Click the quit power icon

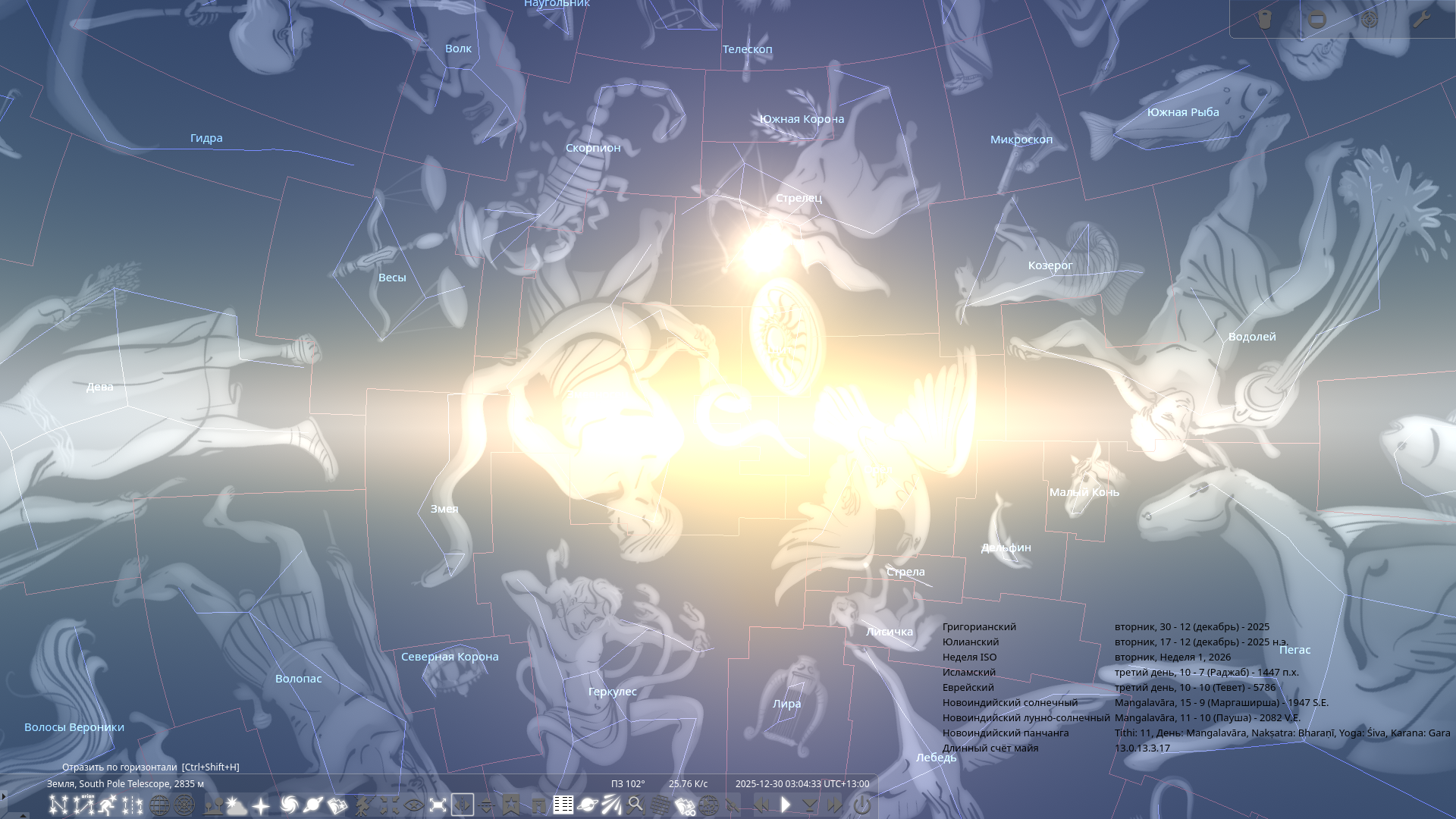[861, 805]
